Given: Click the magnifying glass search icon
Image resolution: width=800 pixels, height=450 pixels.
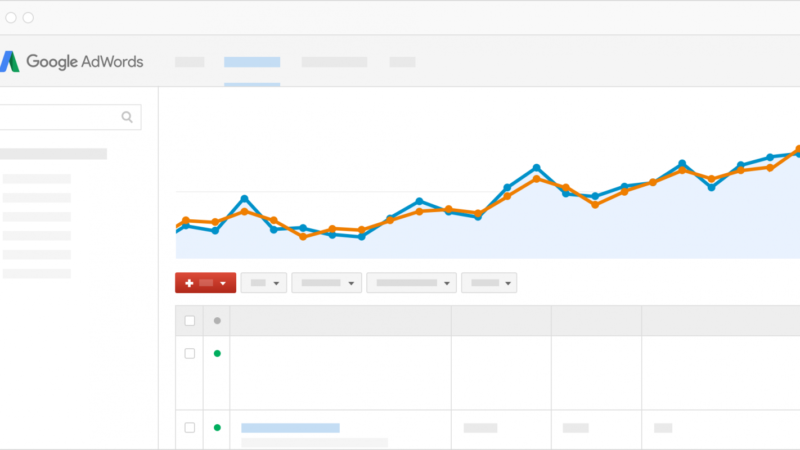Looking at the screenshot, I should coord(127,117).
